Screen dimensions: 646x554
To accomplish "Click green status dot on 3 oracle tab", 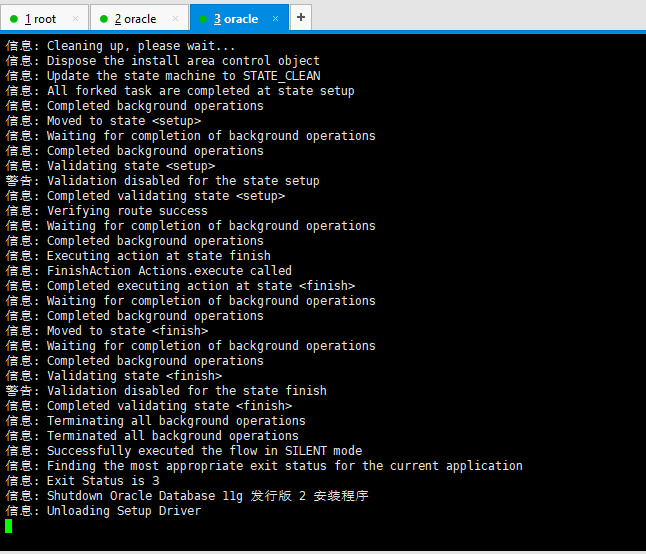I will click(x=203, y=19).
